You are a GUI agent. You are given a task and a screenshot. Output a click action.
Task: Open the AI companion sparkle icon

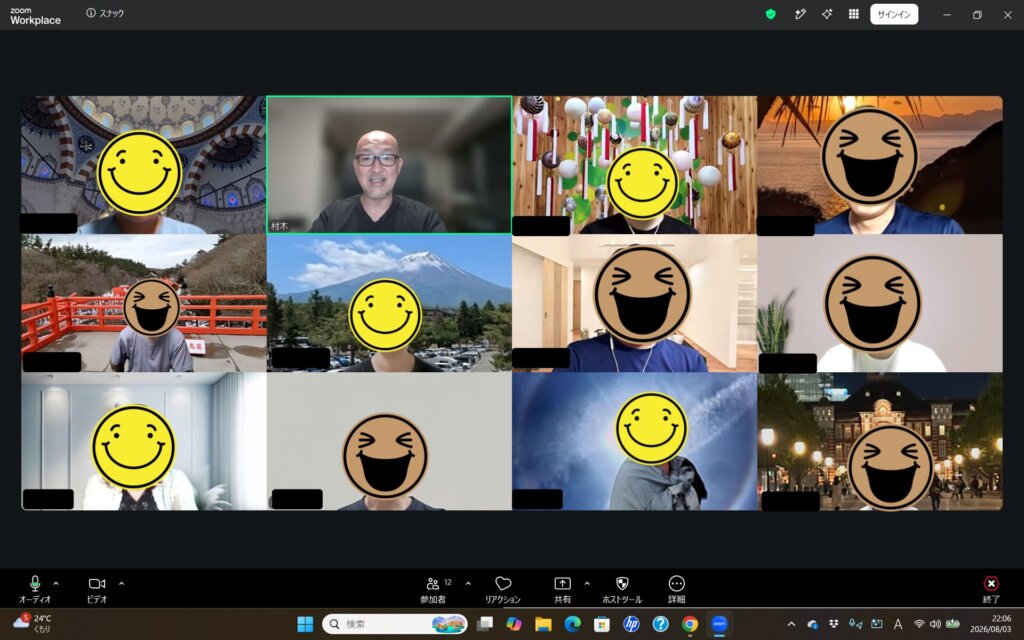[x=827, y=14]
